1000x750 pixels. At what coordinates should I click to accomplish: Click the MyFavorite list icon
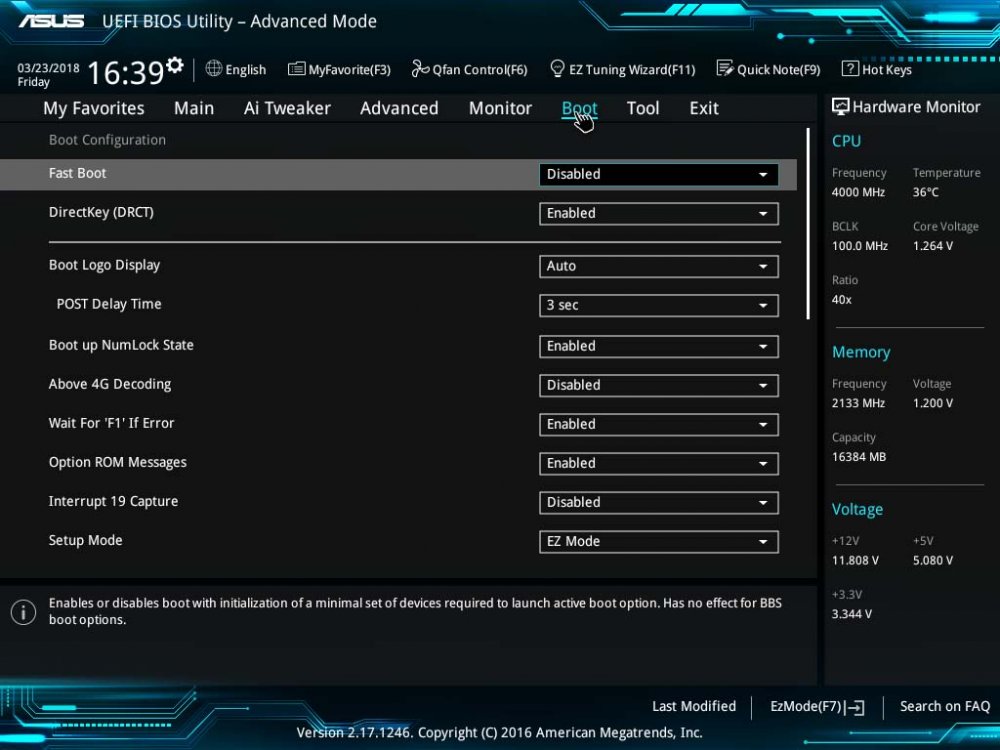click(x=297, y=69)
